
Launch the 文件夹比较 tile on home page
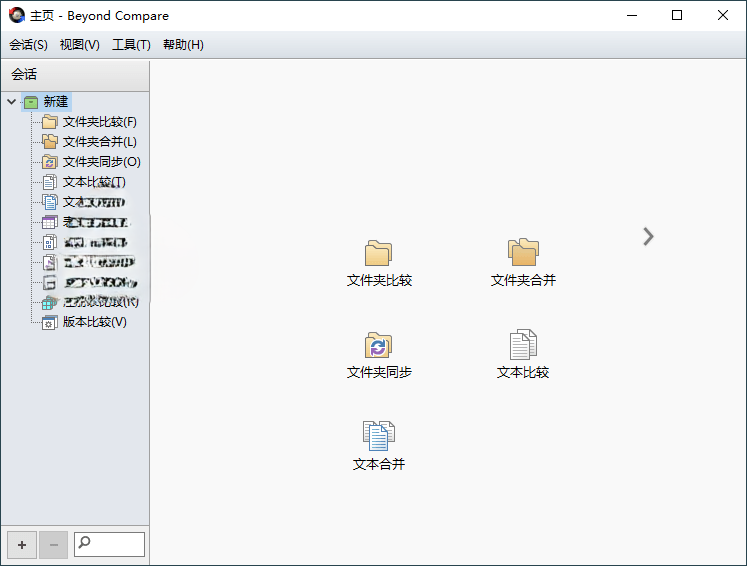379,263
